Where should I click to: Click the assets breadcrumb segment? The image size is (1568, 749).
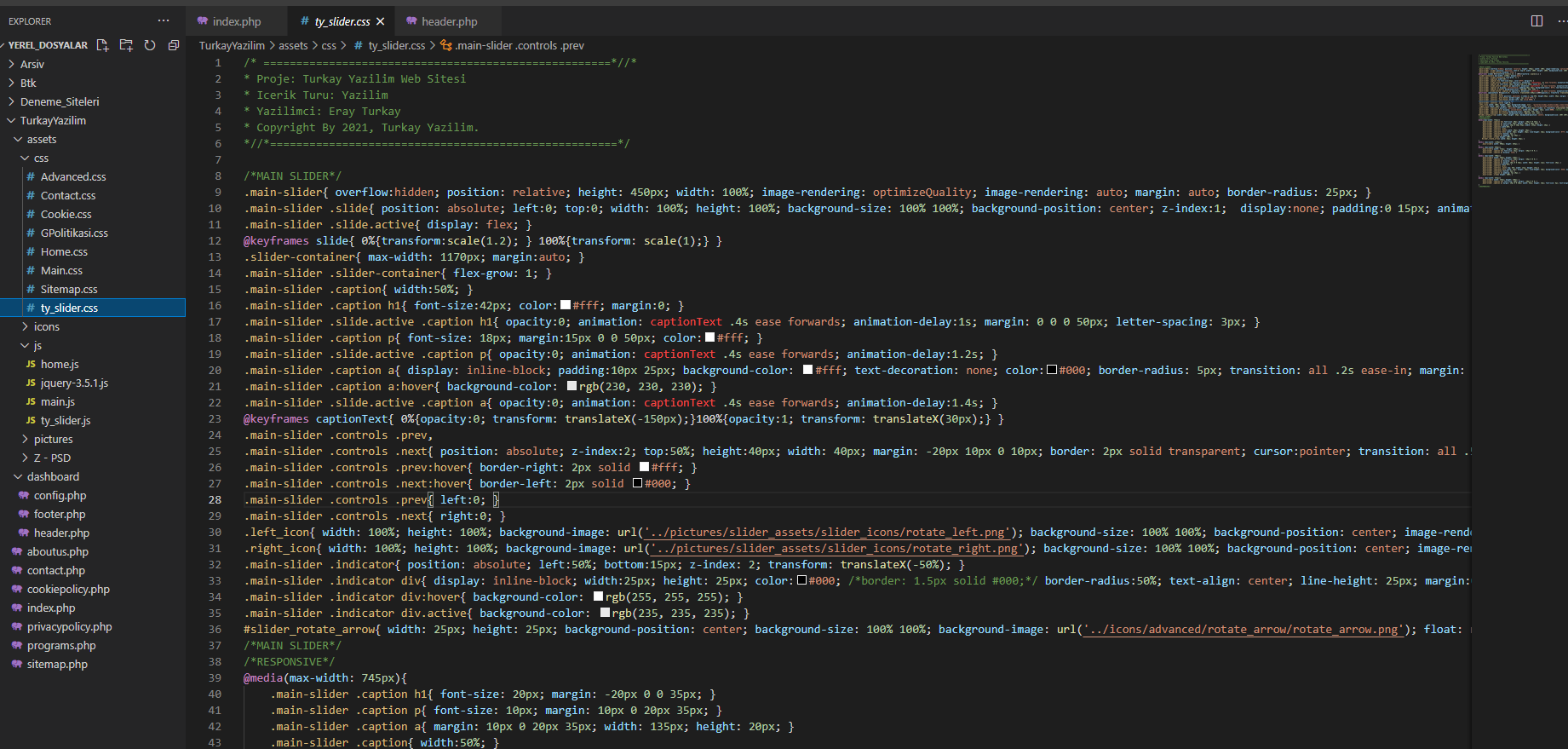[x=293, y=45]
